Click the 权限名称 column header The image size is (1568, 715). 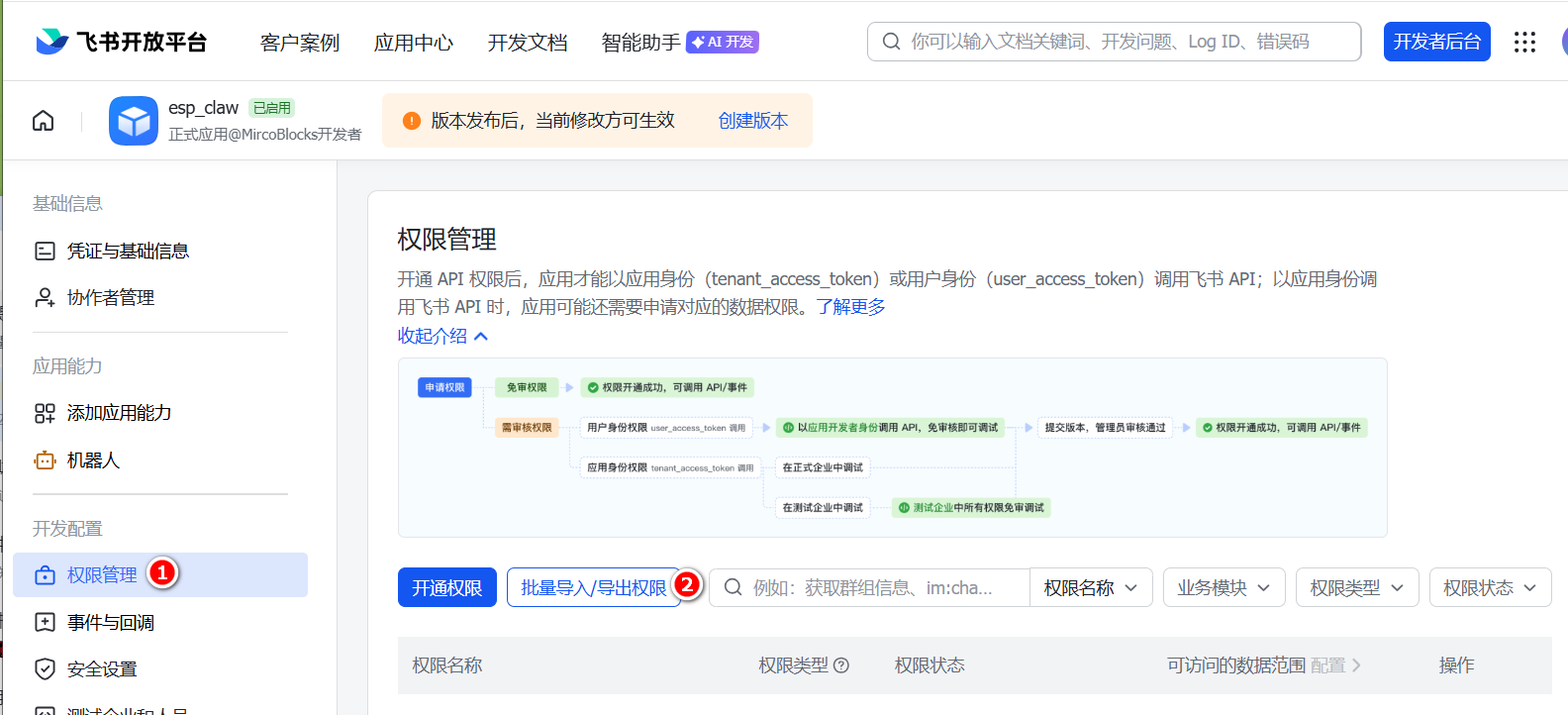(447, 665)
